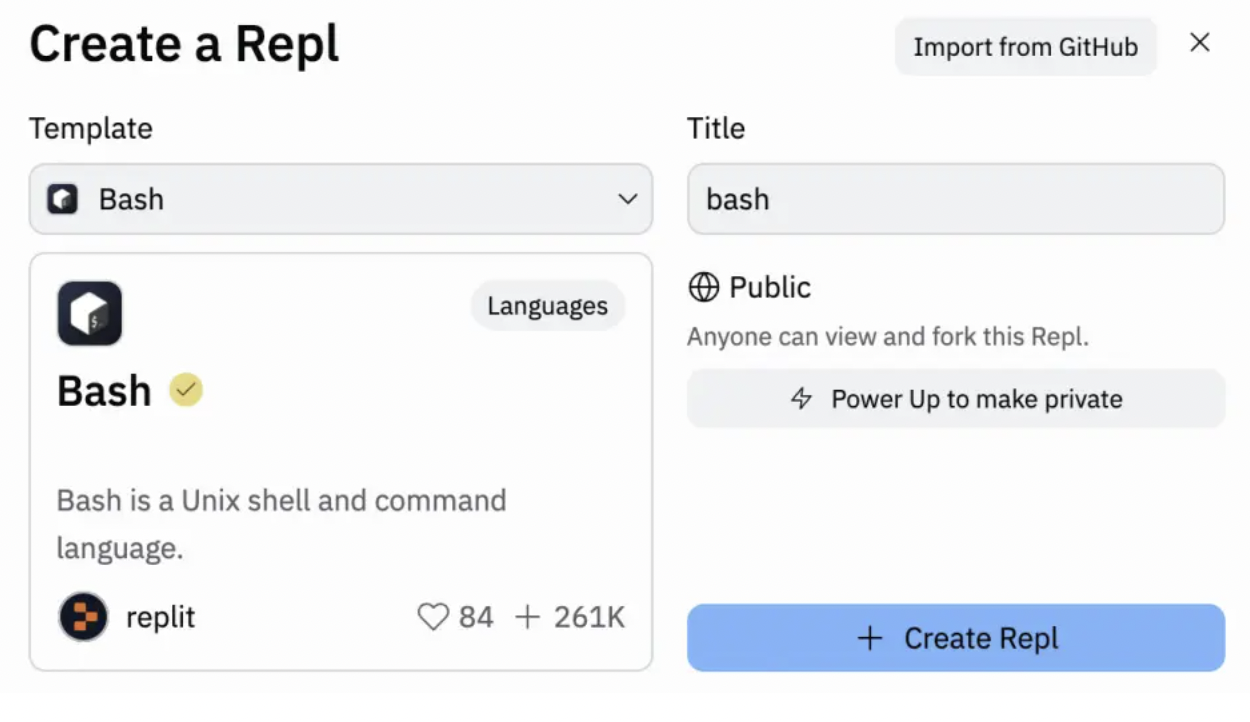The image size is (1250, 722).
Task: Click the Bash icon in Template dropdown
Action: (62, 199)
